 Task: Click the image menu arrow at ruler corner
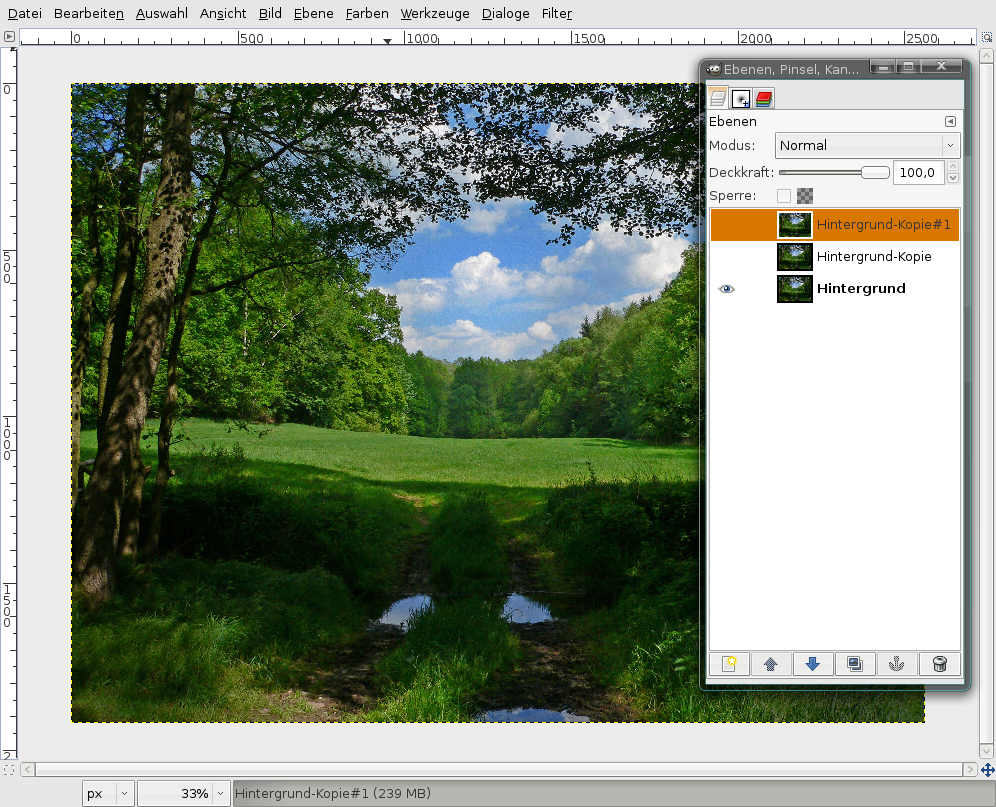pyautogui.click(x=9, y=37)
